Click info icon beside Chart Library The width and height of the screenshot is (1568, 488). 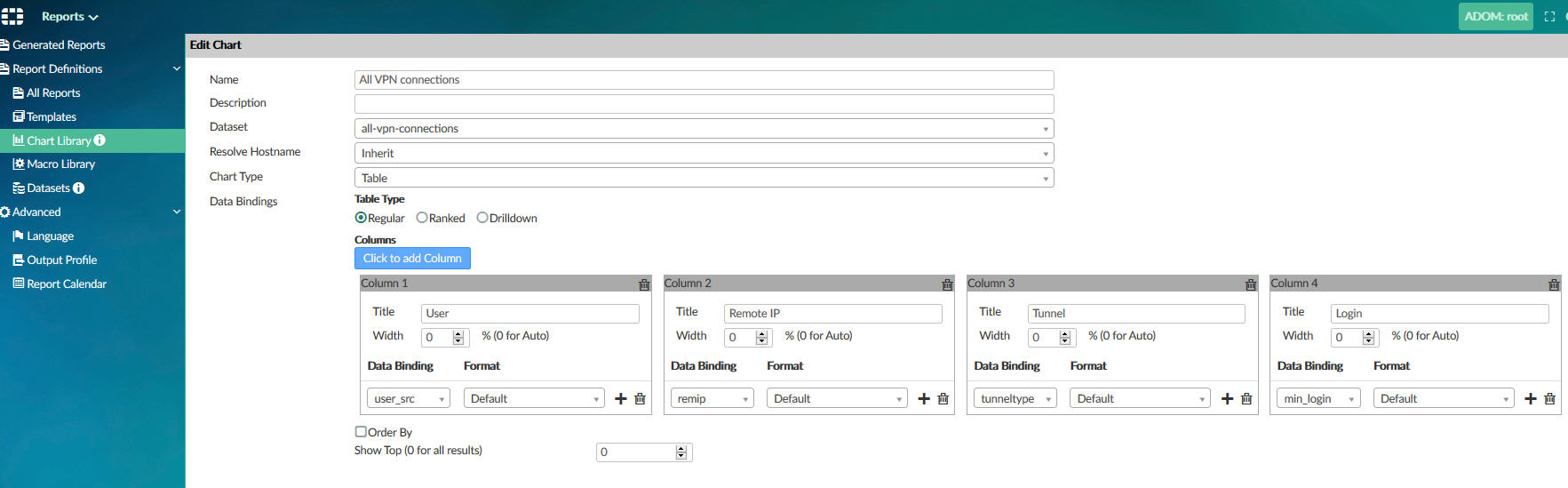[99, 140]
